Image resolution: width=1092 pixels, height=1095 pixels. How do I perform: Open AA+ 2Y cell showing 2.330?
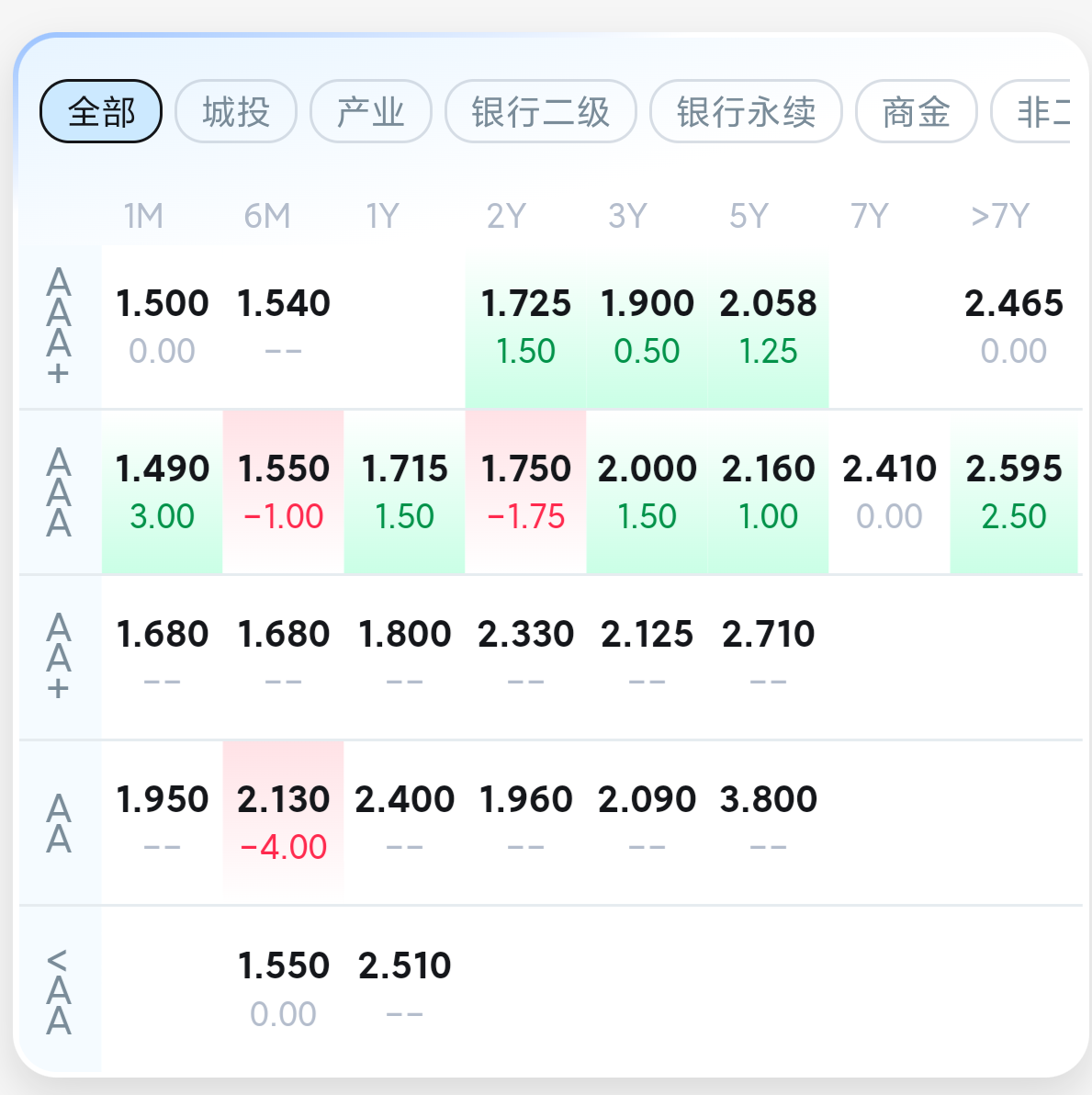coord(526,657)
